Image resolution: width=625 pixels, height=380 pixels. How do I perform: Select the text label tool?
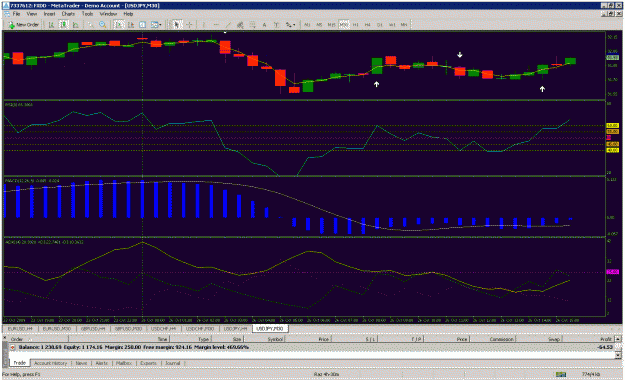276,25
